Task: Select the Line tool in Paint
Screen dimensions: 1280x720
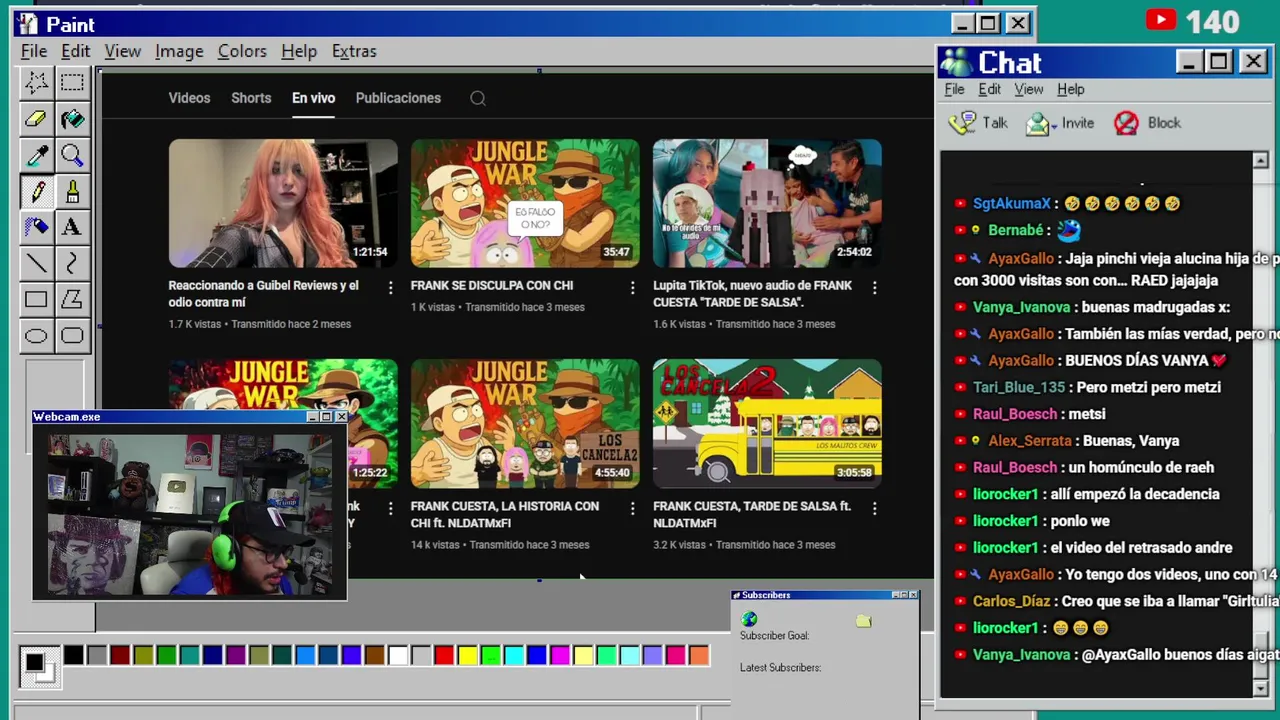Action: point(36,263)
